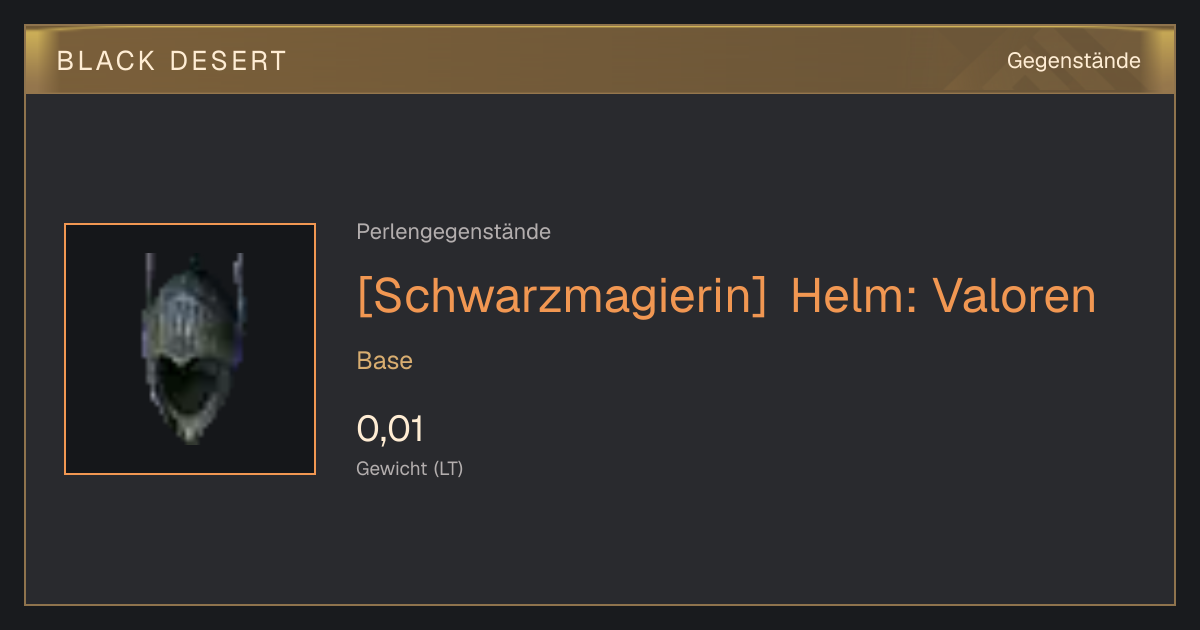Open the BLACK DESERT logo link
1200x630 pixels.
pyautogui.click(x=172, y=61)
